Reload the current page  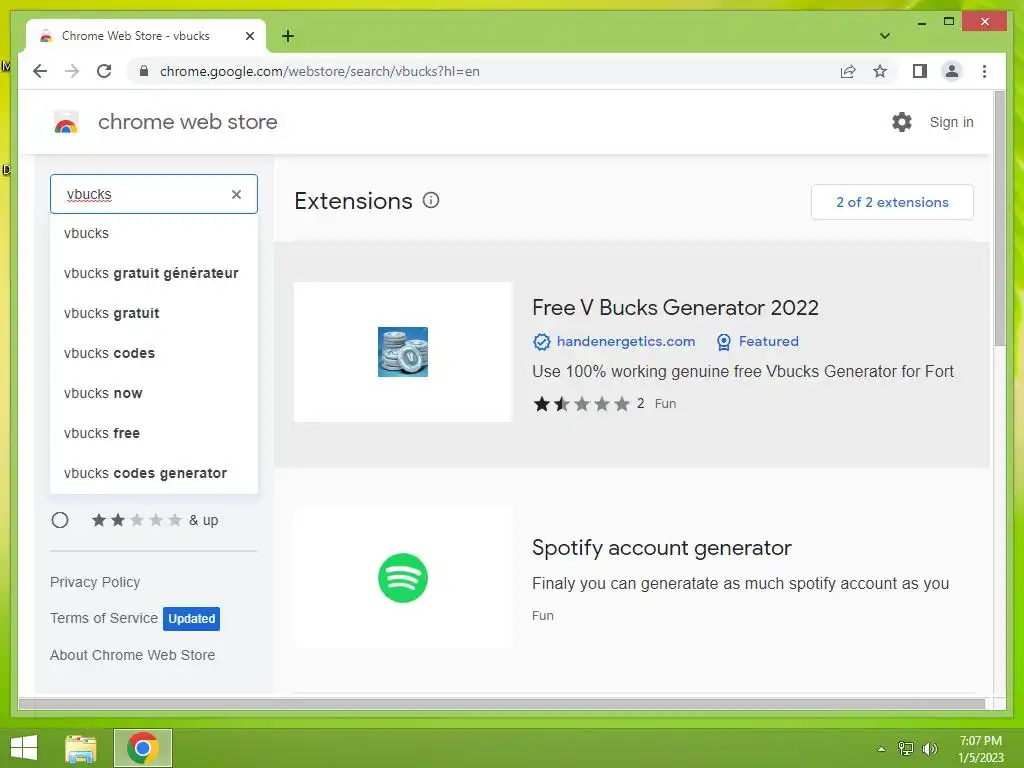(x=104, y=71)
